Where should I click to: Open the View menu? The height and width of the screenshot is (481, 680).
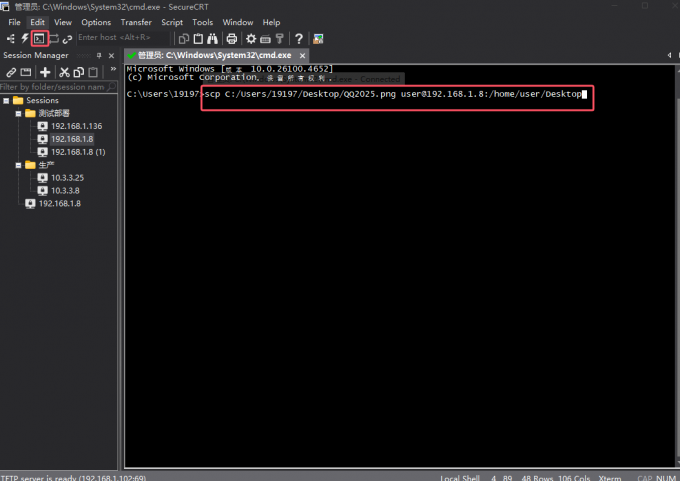pyautogui.click(x=63, y=22)
